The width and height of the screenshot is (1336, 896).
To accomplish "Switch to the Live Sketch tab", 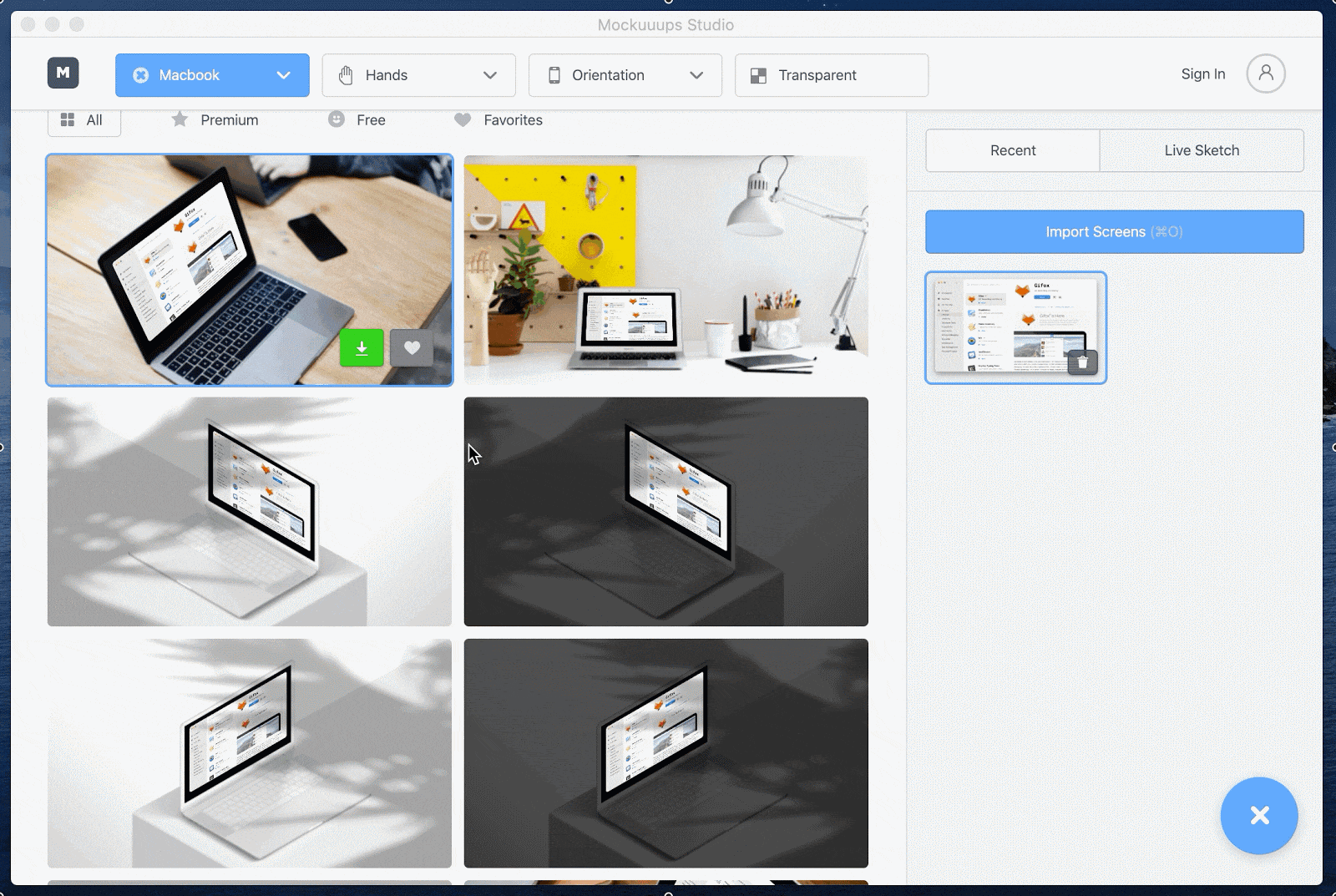I will click(1202, 150).
